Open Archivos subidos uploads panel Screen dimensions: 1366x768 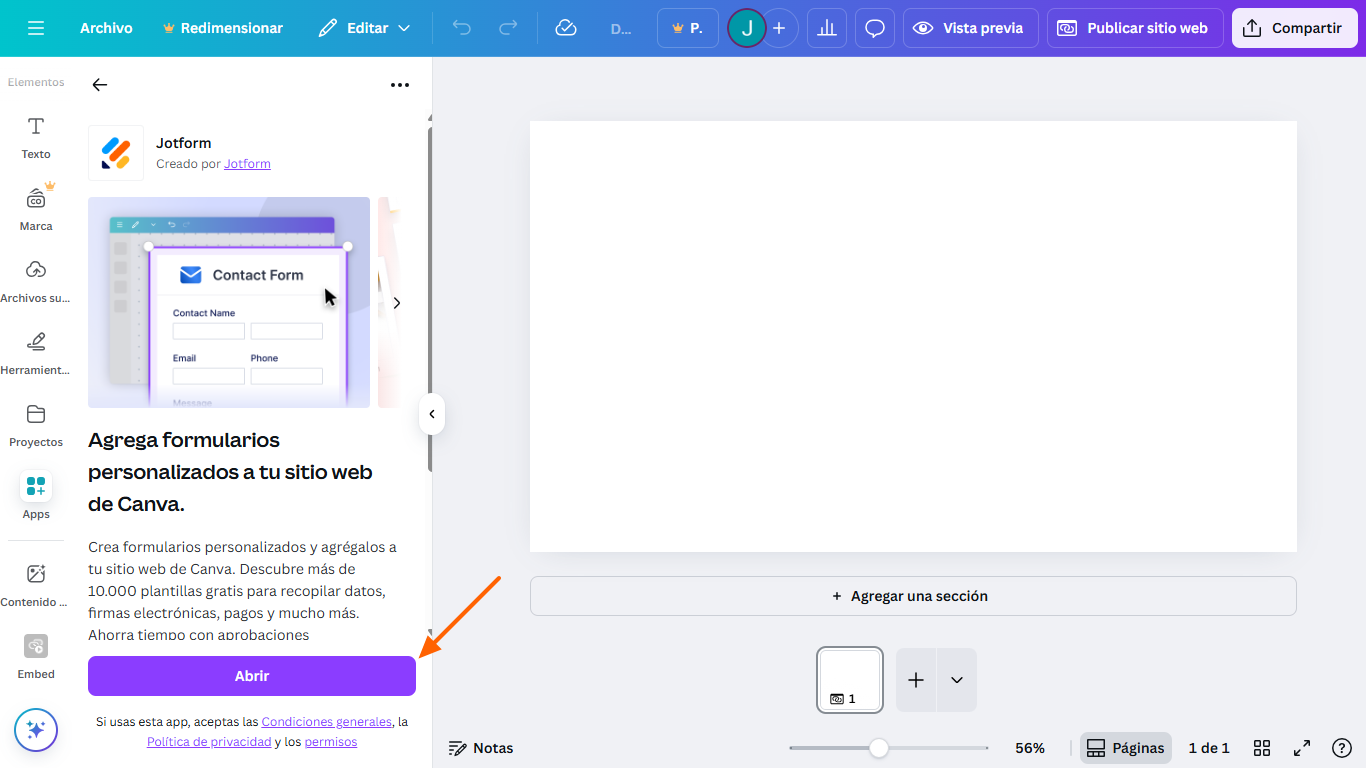click(x=36, y=281)
